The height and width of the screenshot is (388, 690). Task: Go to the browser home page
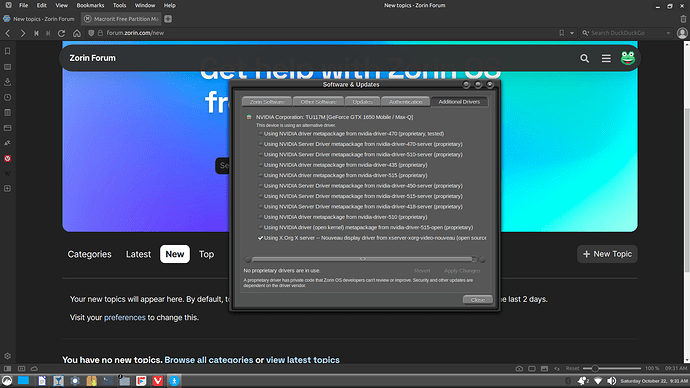point(77,33)
